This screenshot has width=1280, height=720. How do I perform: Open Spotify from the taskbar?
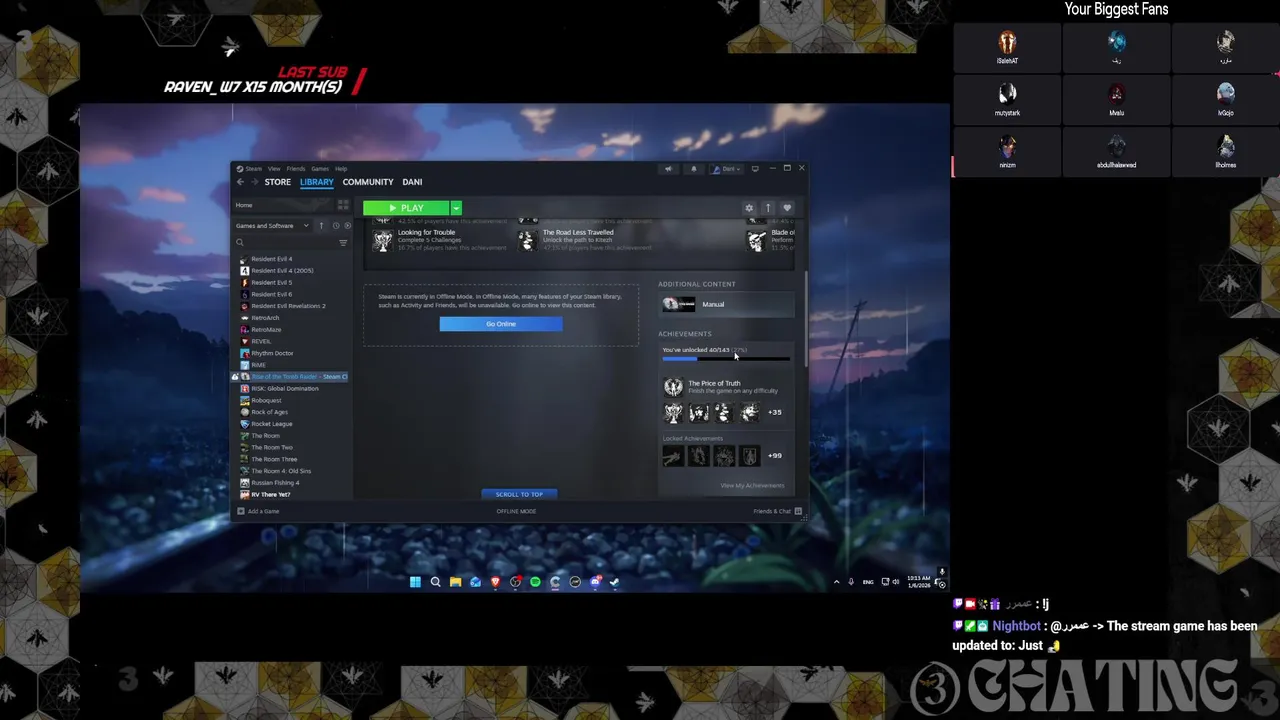(535, 582)
